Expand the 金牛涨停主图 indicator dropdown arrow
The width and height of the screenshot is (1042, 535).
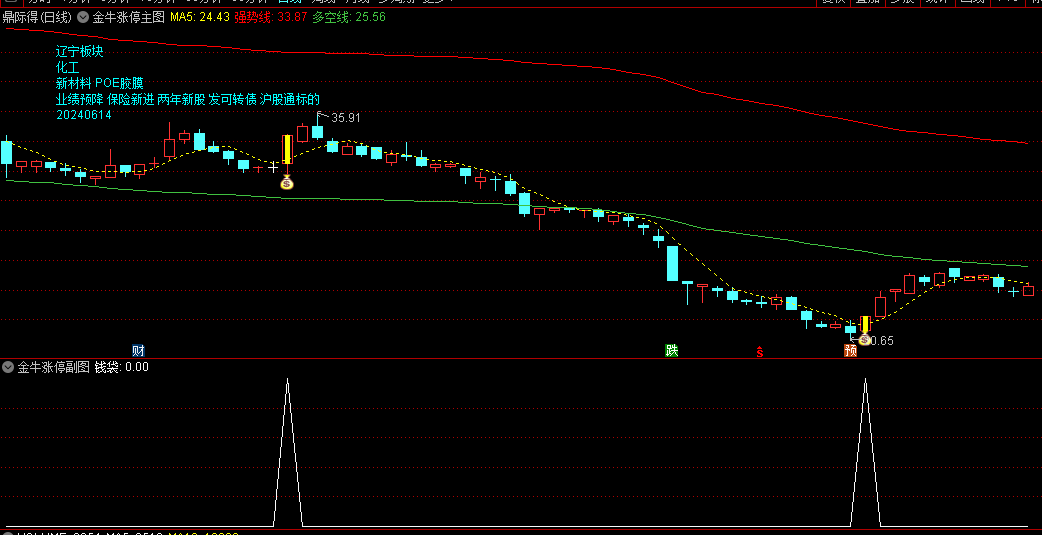[x=82, y=17]
